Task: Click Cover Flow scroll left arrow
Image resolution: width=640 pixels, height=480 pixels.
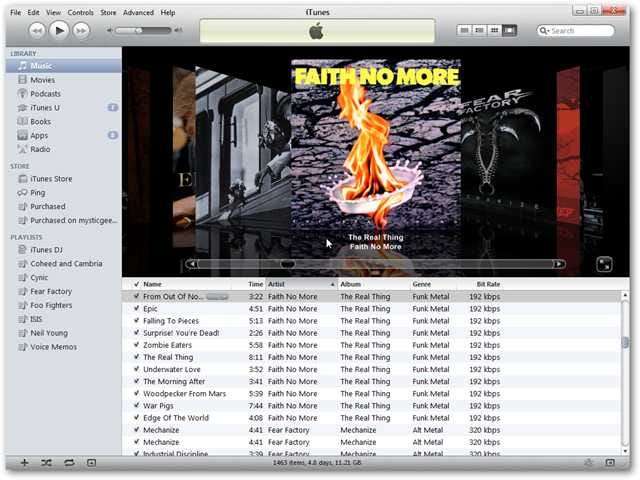Action: [191, 264]
